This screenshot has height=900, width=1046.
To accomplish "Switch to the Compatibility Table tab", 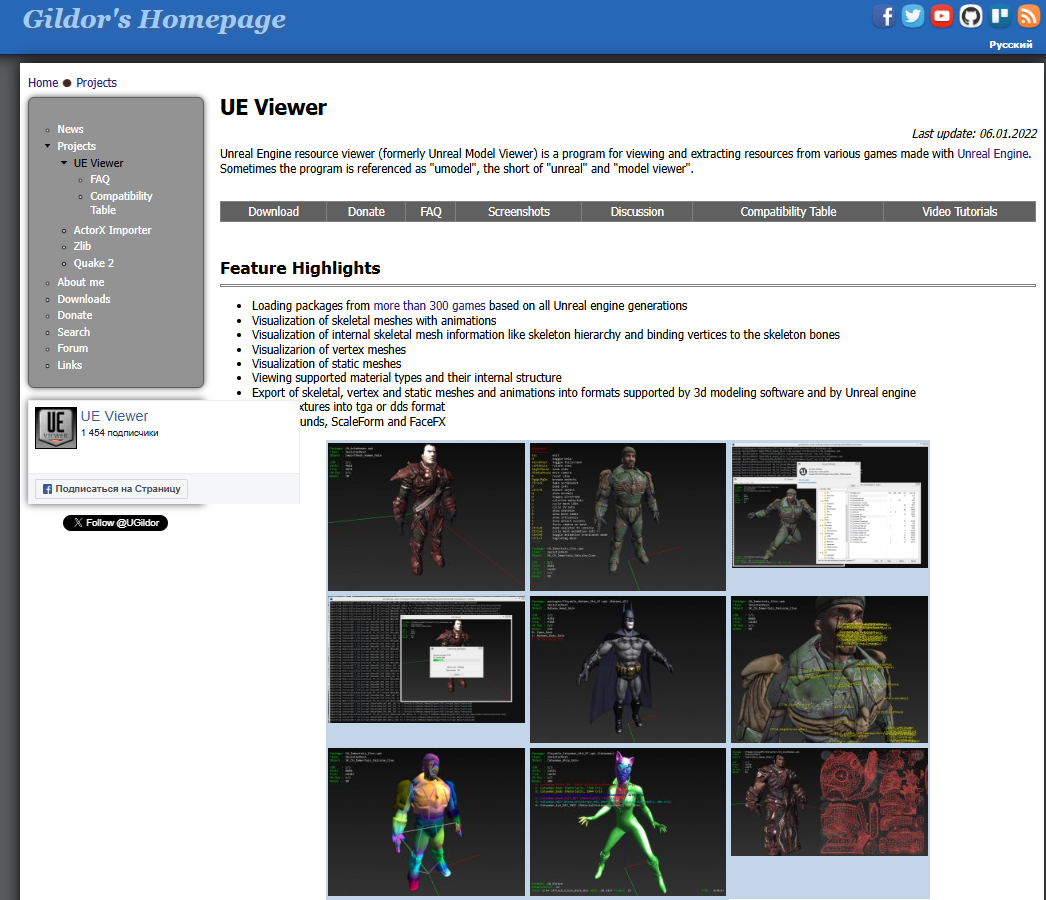I will click(x=788, y=212).
